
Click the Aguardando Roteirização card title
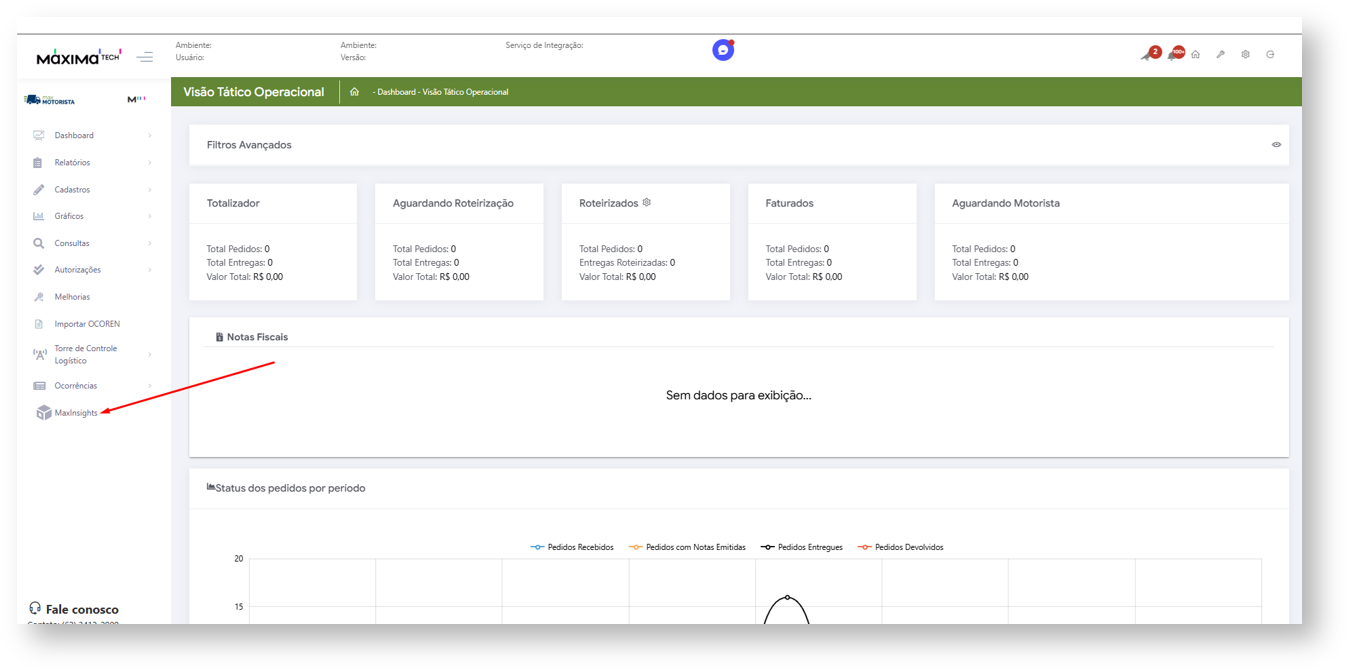[453, 203]
